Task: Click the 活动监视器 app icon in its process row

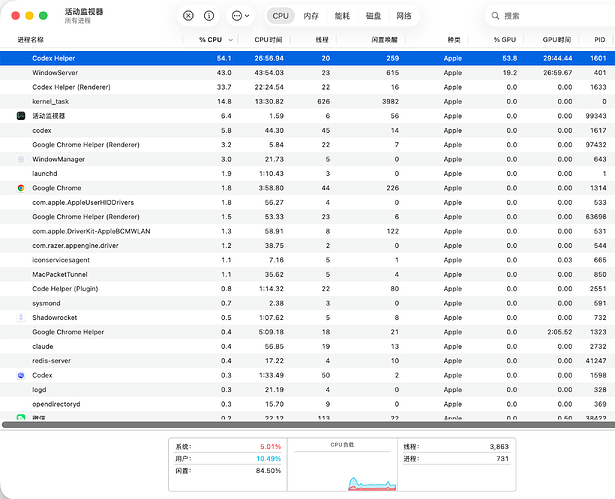Action: pyautogui.click(x=21, y=116)
